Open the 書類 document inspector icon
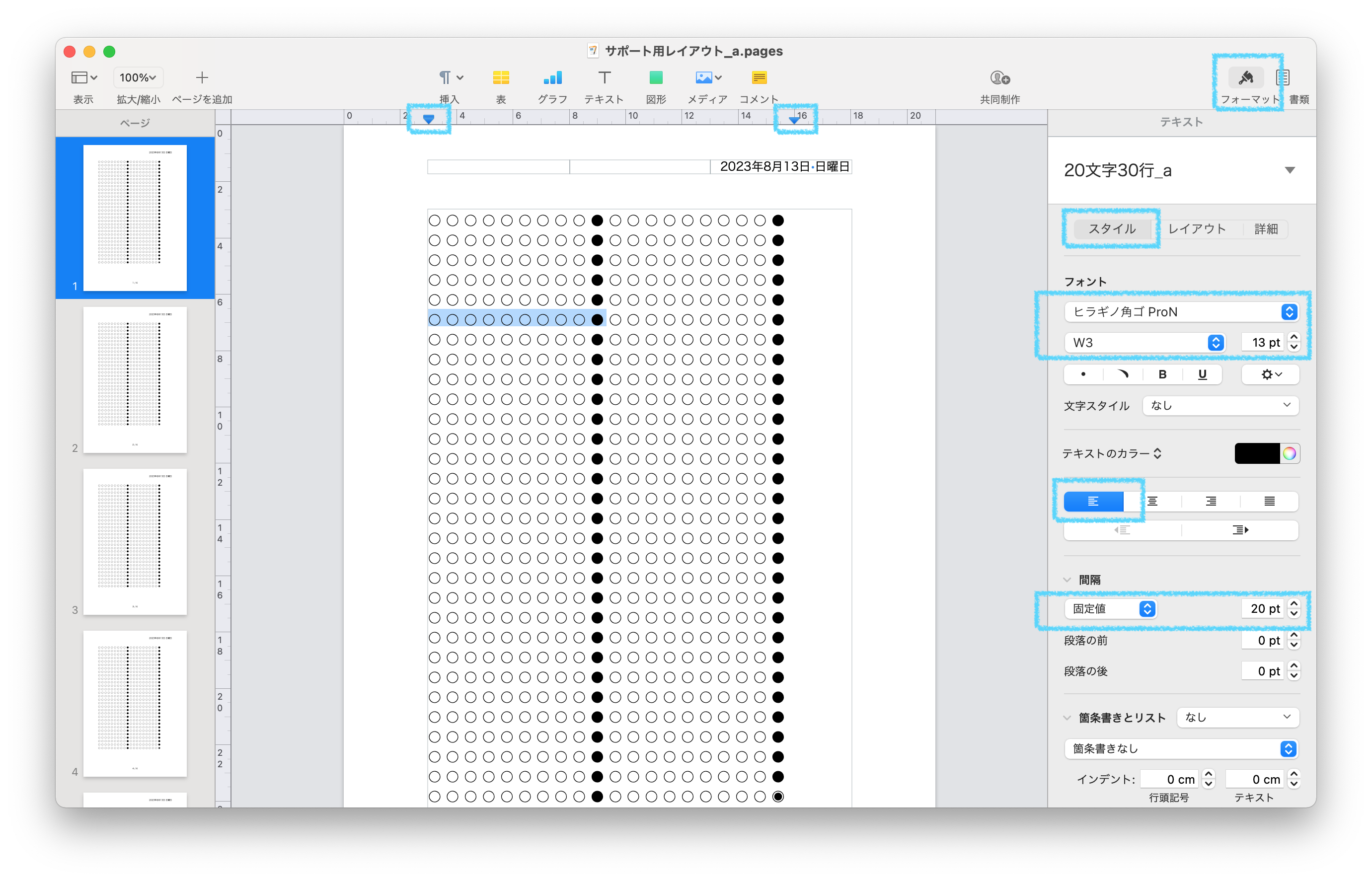Image resolution: width=1372 pixels, height=881 pixels. click(1283, 78)
